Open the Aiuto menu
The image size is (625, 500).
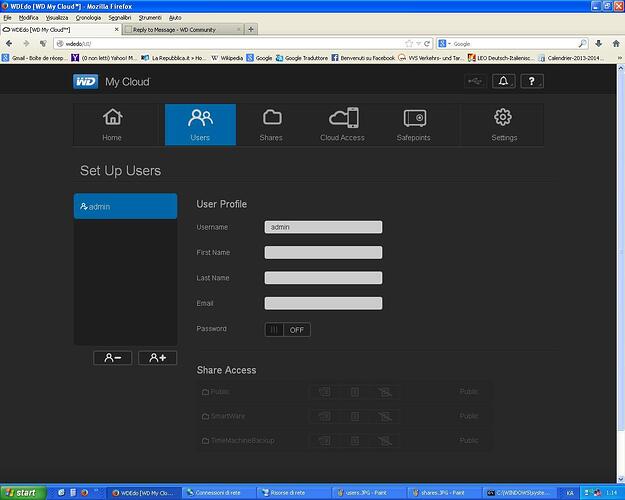pos(175,18)
